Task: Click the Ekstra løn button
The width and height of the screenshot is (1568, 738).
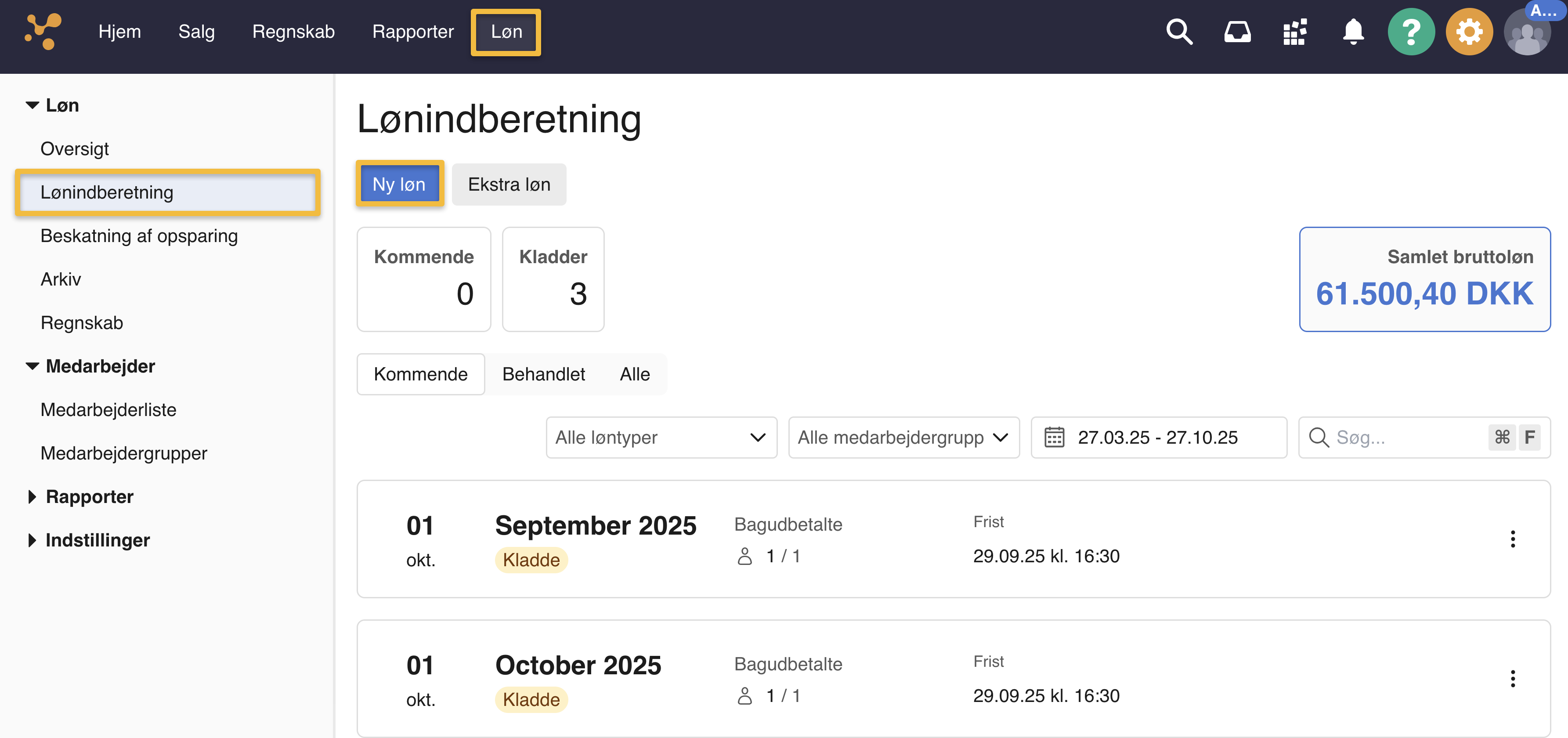Action: click(509, 184)
